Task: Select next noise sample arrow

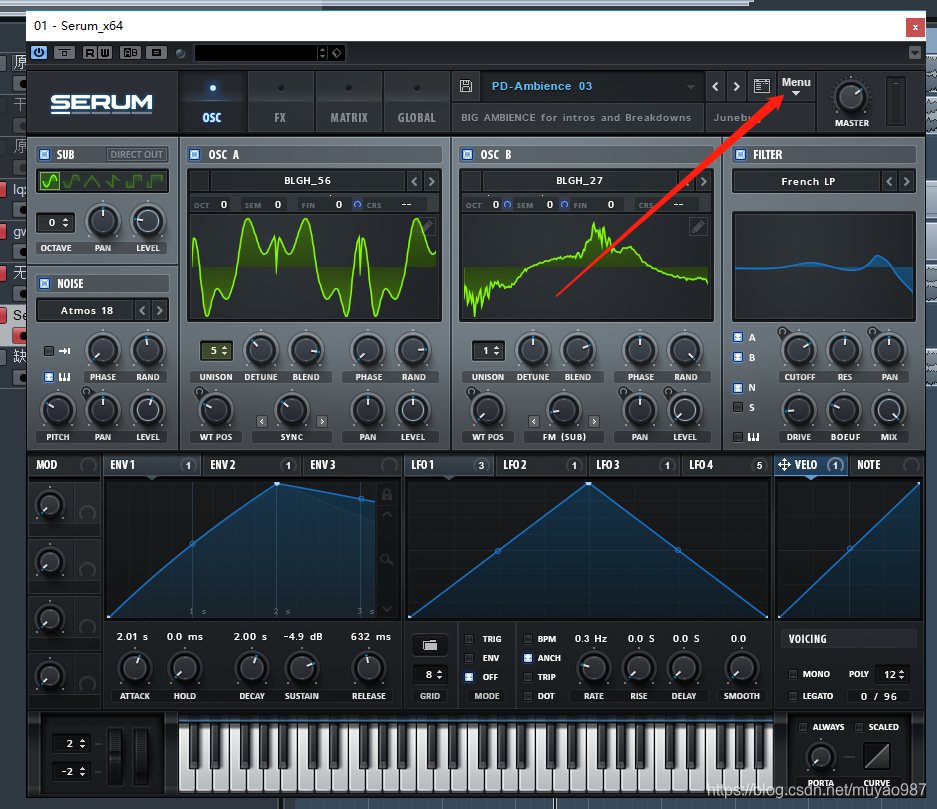Action: (159, 310)
